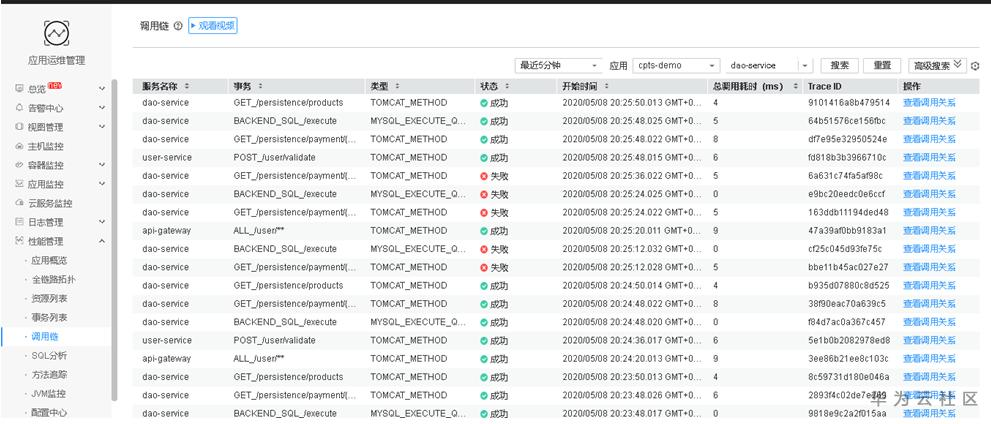This screenshot has height=424, width=991.
Task: Sort by 服务名称 column sort icon
Action: click(186, 86)
